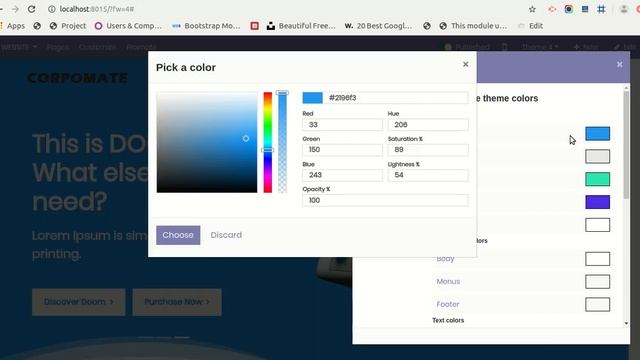Click the Opacity % field
Viewport: 640px width, 360px height.
(385, 200)
